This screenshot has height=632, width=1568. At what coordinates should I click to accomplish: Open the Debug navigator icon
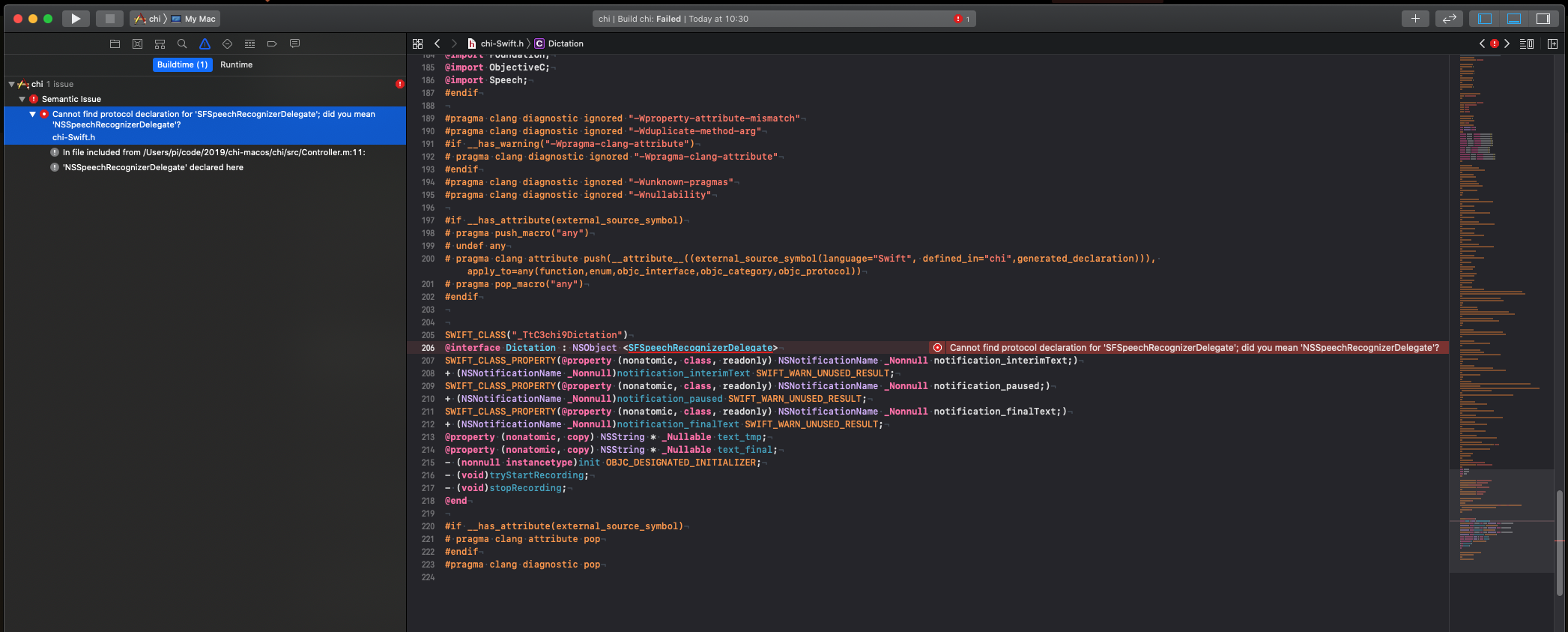coord(249,43)
